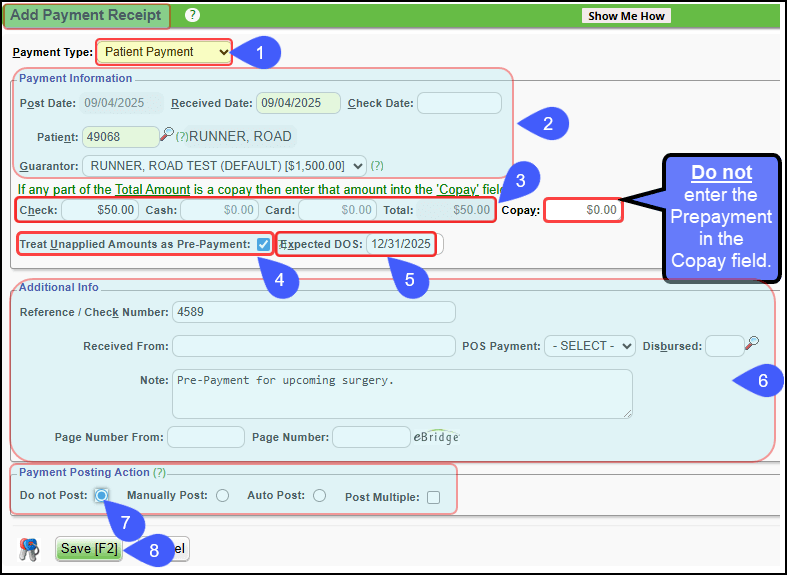The image size is (787, 575).
Task: Open the Disbursed lookup magnifier
Action: [x=751, y=343]
